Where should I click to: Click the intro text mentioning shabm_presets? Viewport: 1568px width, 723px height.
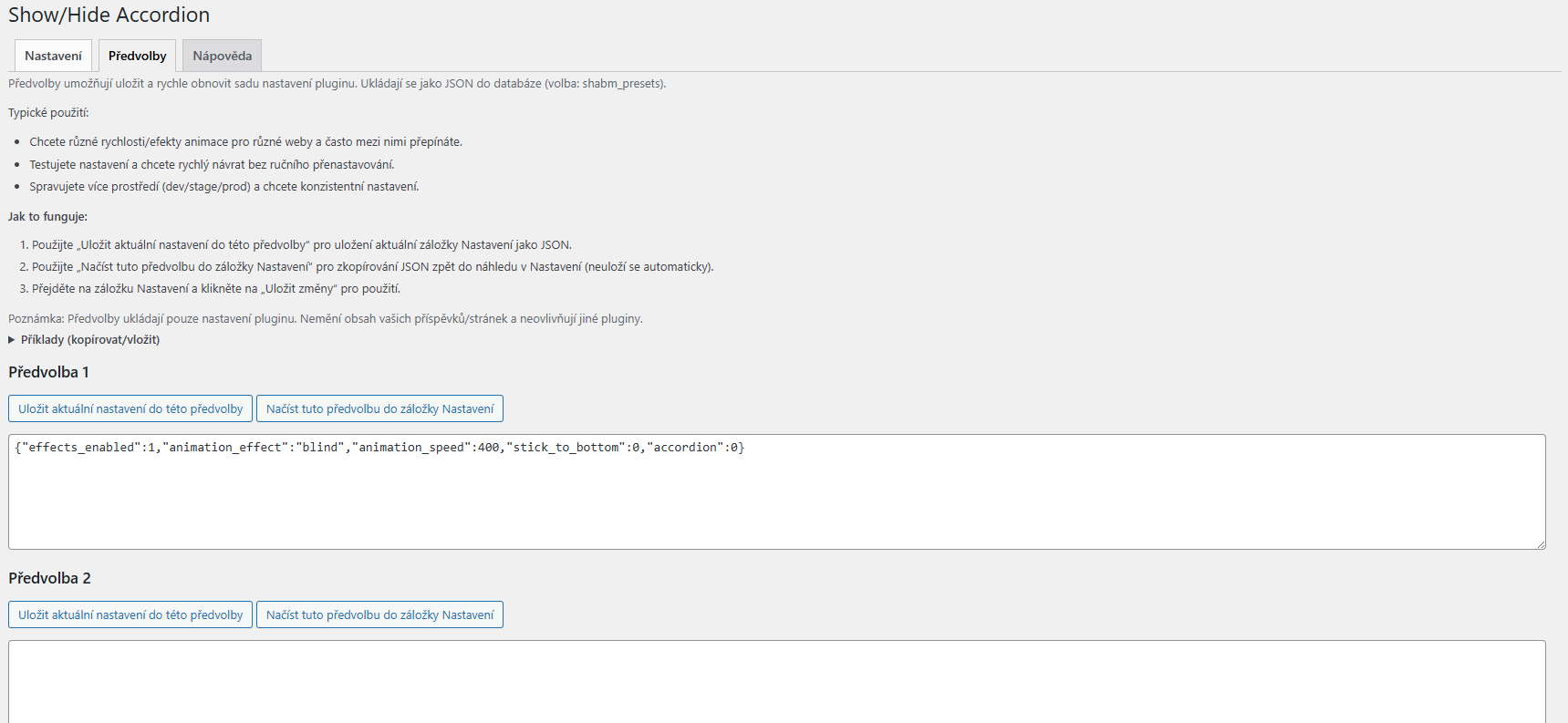[337, 84]
